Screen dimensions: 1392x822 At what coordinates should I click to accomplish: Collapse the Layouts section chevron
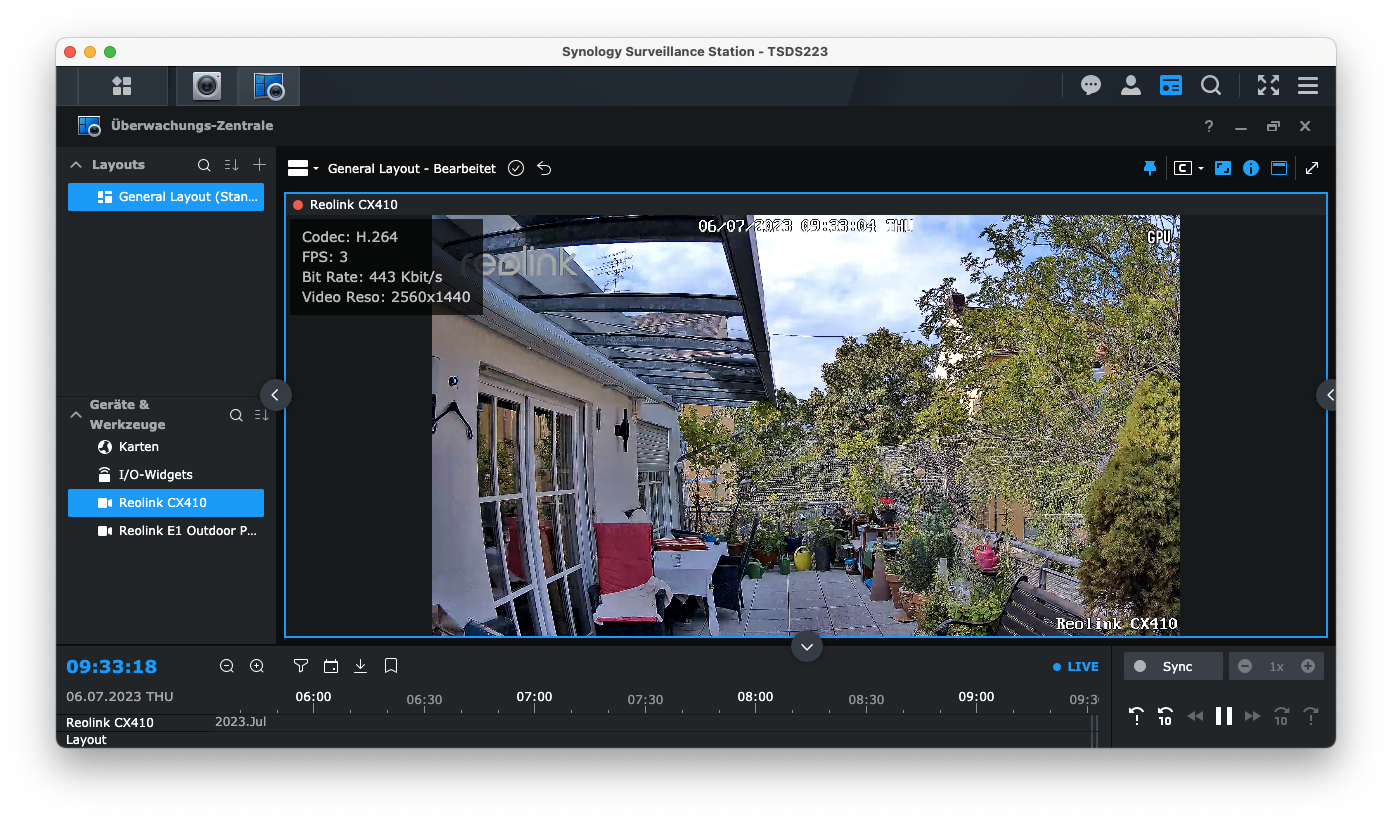(76, 165)
